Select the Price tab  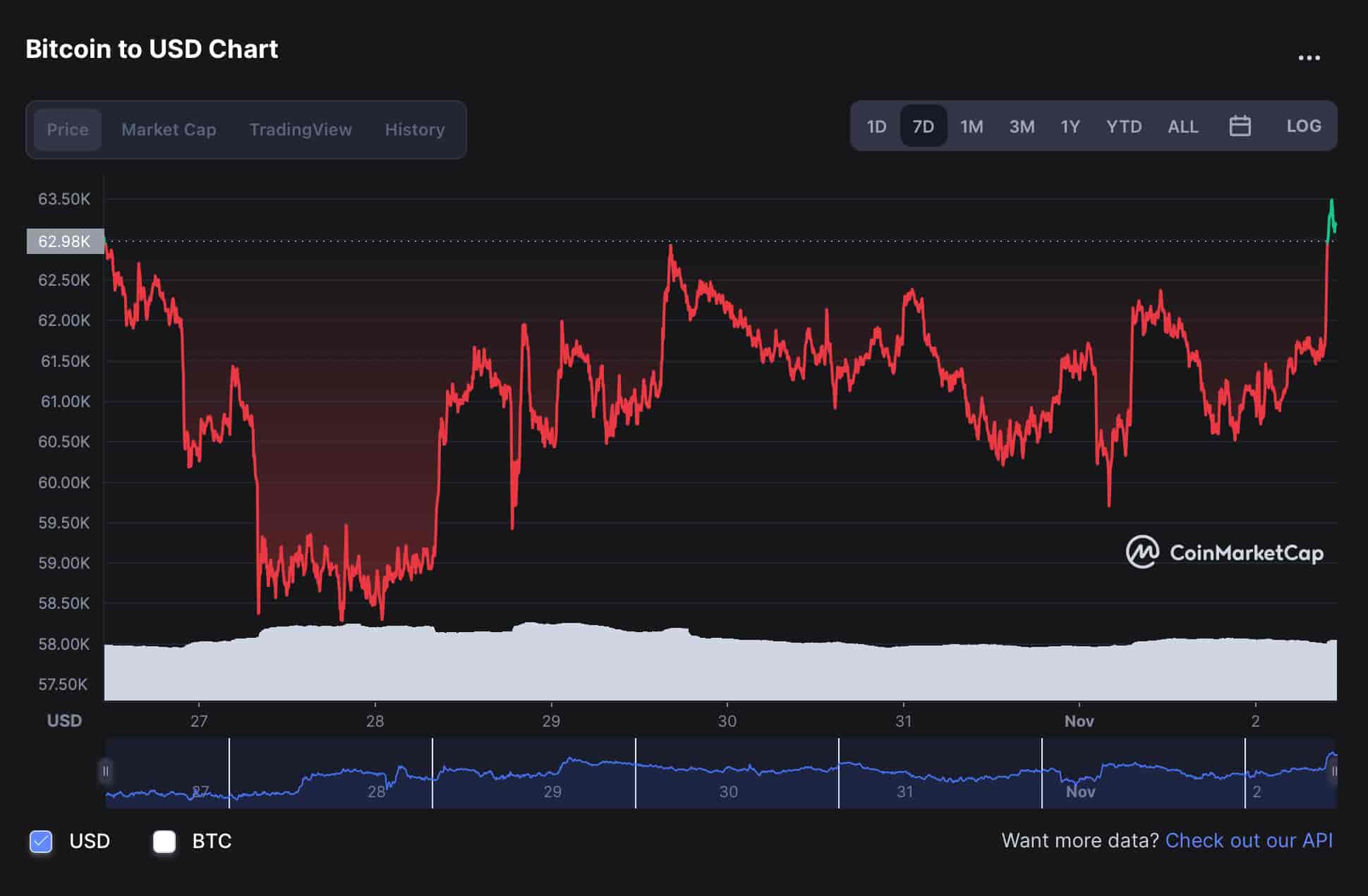(67, 129)
